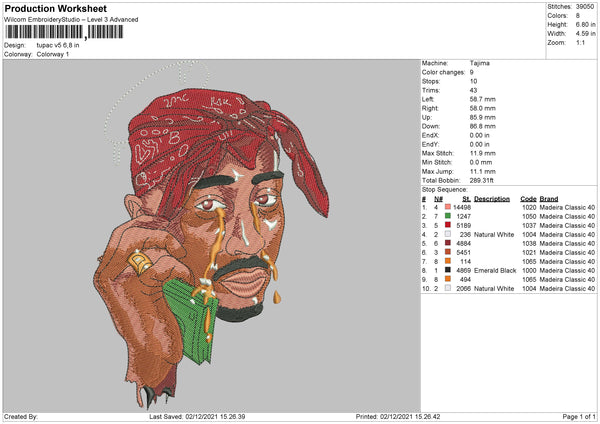Click the Max Jump value 11.1 mm
The image size is (600, 424).
pyautogui.click(x=483, y=171)
